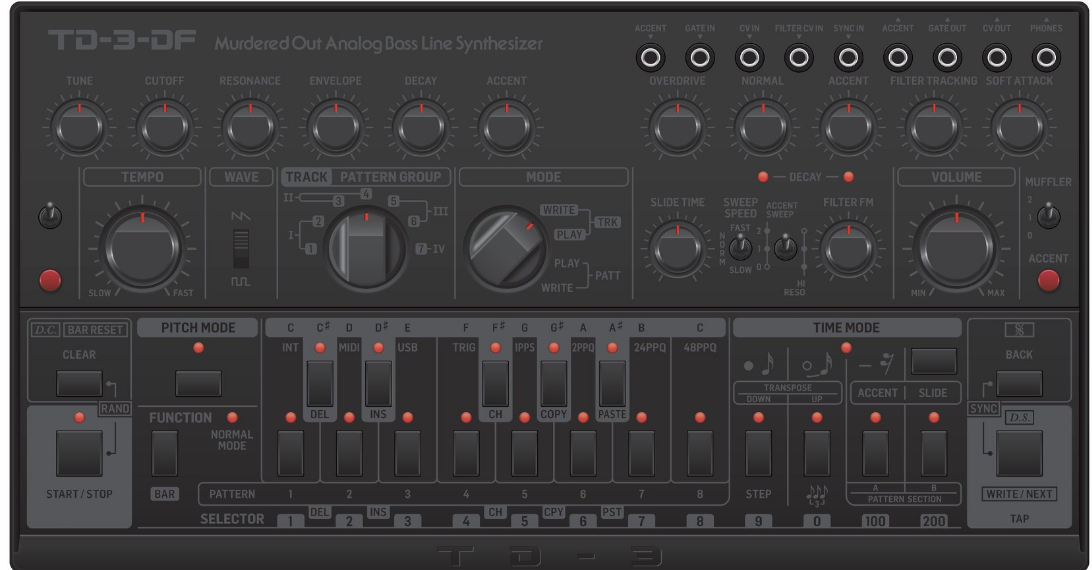Adjust the Cutoff knob
The height and width of the screenshot is (570, 1092).
pyautogui.click(x=164, y=128)
